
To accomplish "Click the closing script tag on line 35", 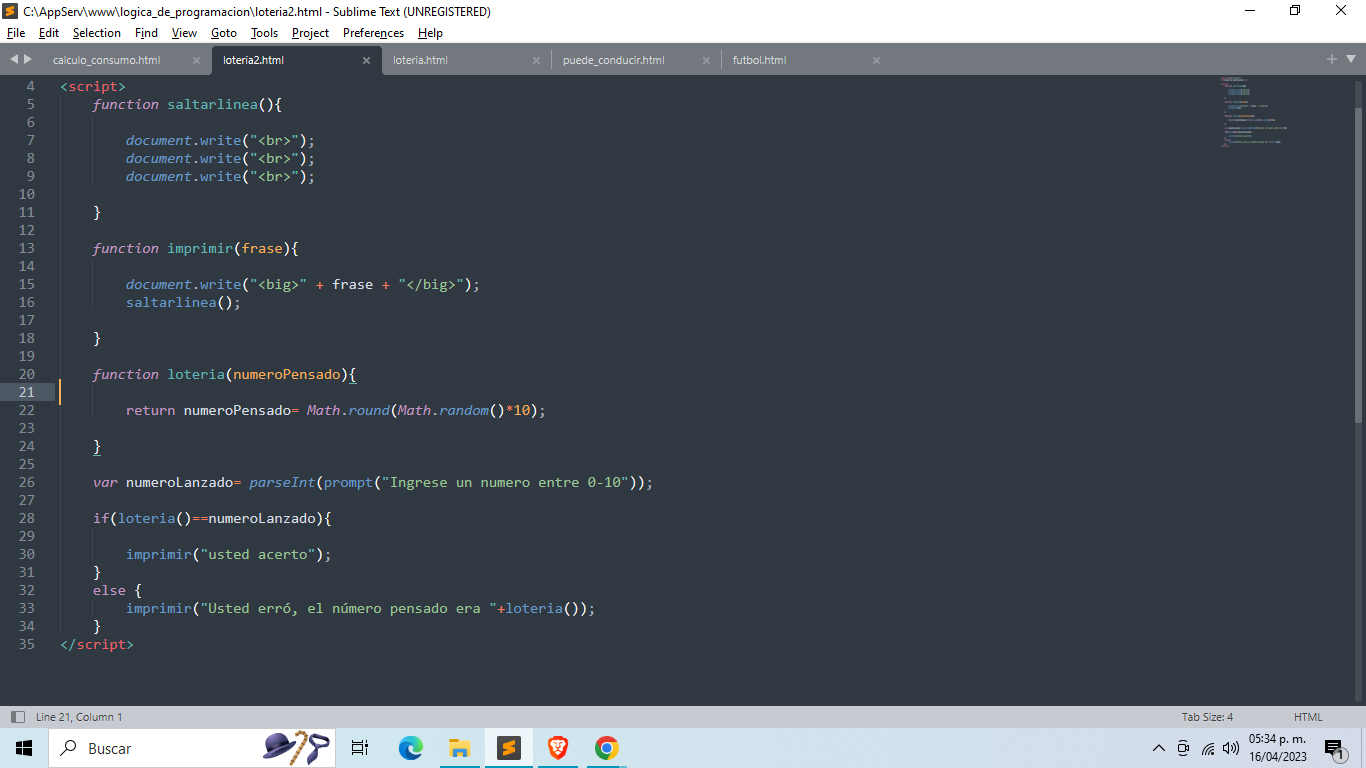I will tap(97, 644).
